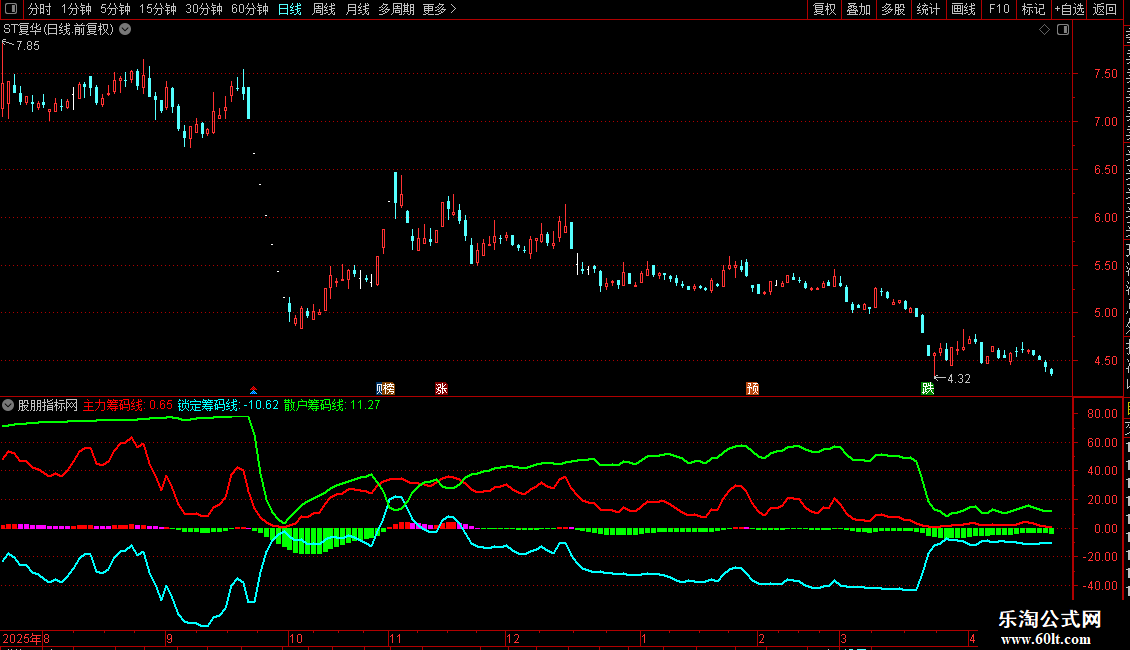The image size is (1130, 650).
Task: Click the 涨 event marker
Action: [441, 388]
